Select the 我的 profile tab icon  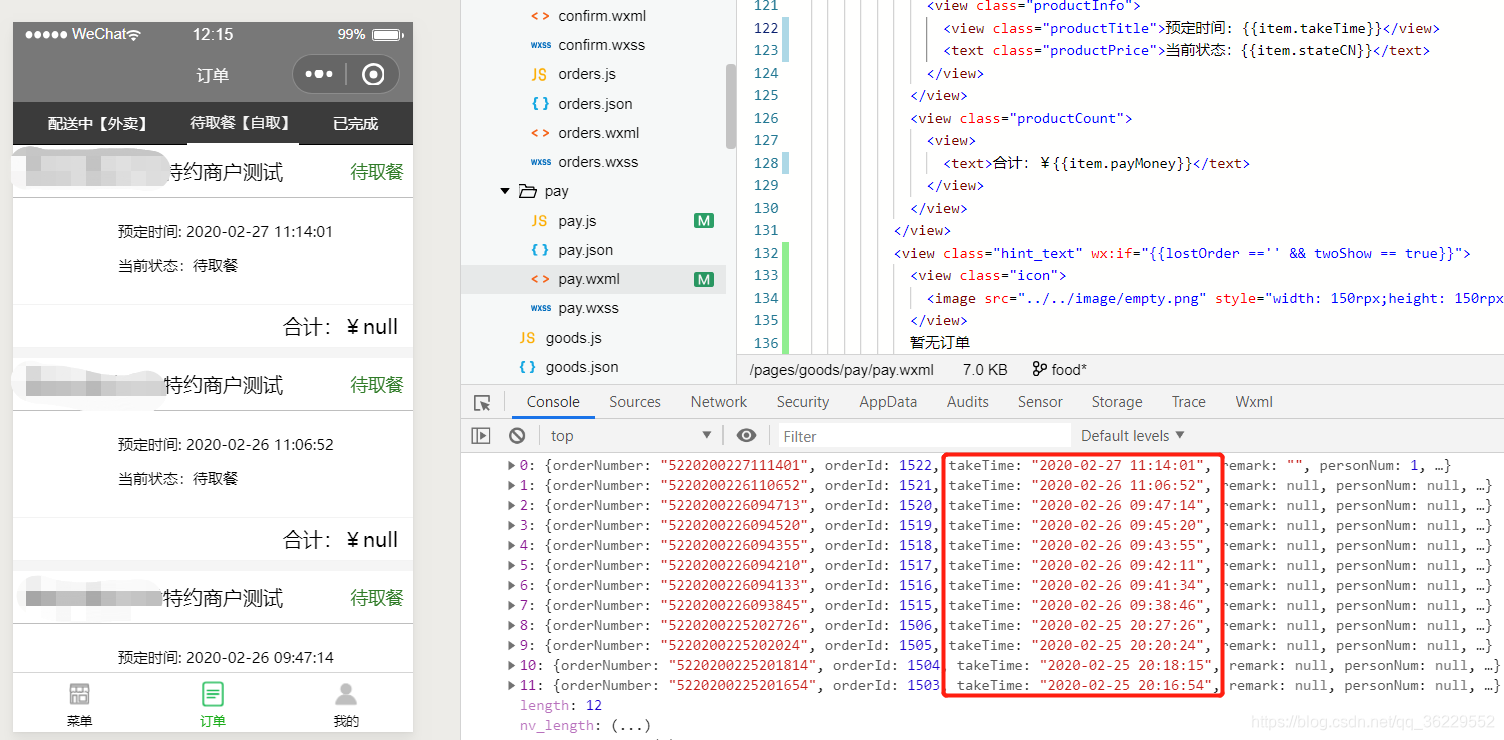[x=345, y=700]
